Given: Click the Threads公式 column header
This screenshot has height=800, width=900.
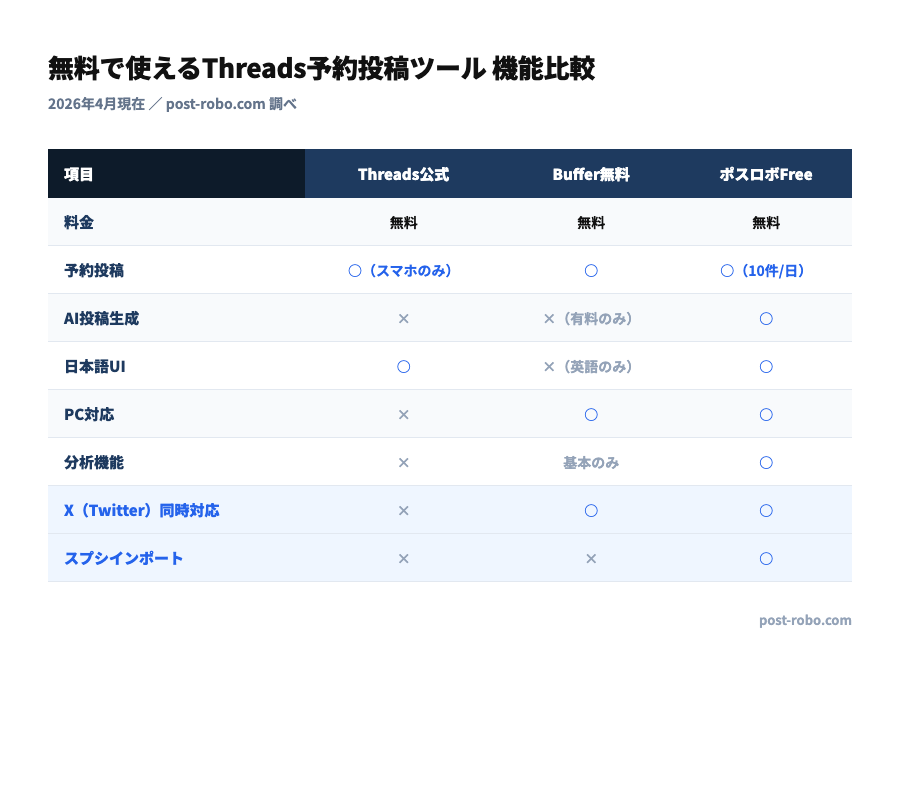Looking at the screenshot, I should (x=404, y=174).
